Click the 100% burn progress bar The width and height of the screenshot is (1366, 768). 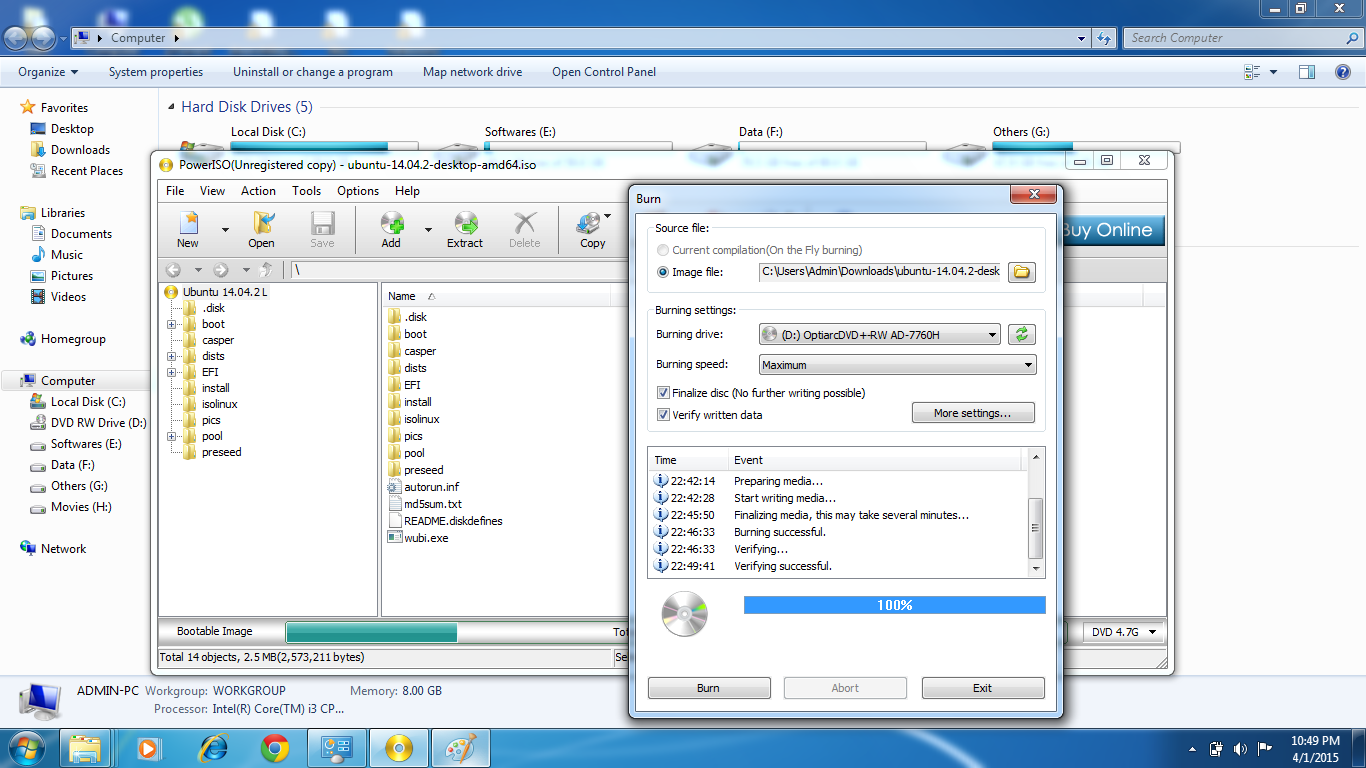[894, 605]
